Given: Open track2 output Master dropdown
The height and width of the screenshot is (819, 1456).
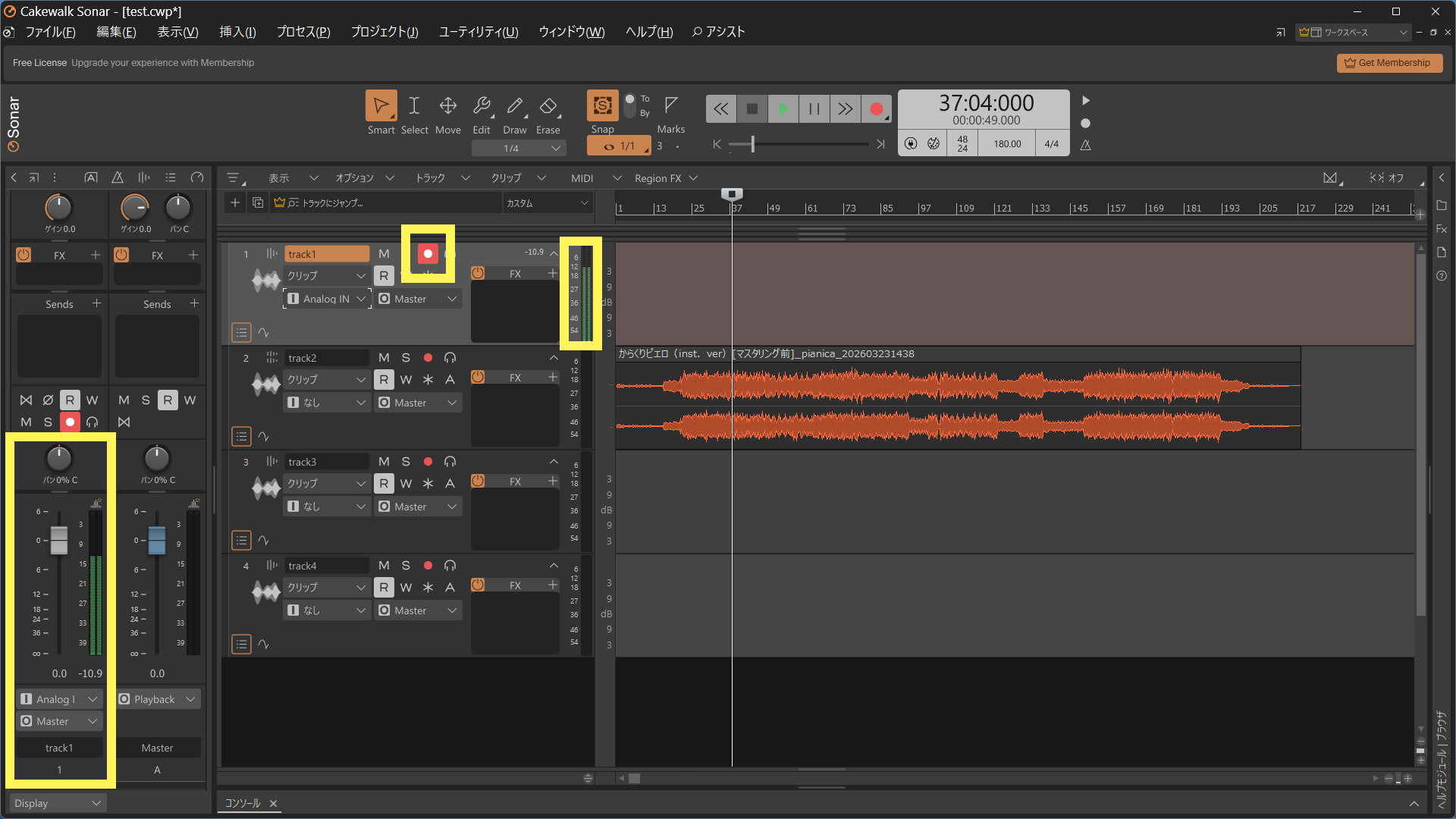Looking at the screenshot, I should pos(418,403).
